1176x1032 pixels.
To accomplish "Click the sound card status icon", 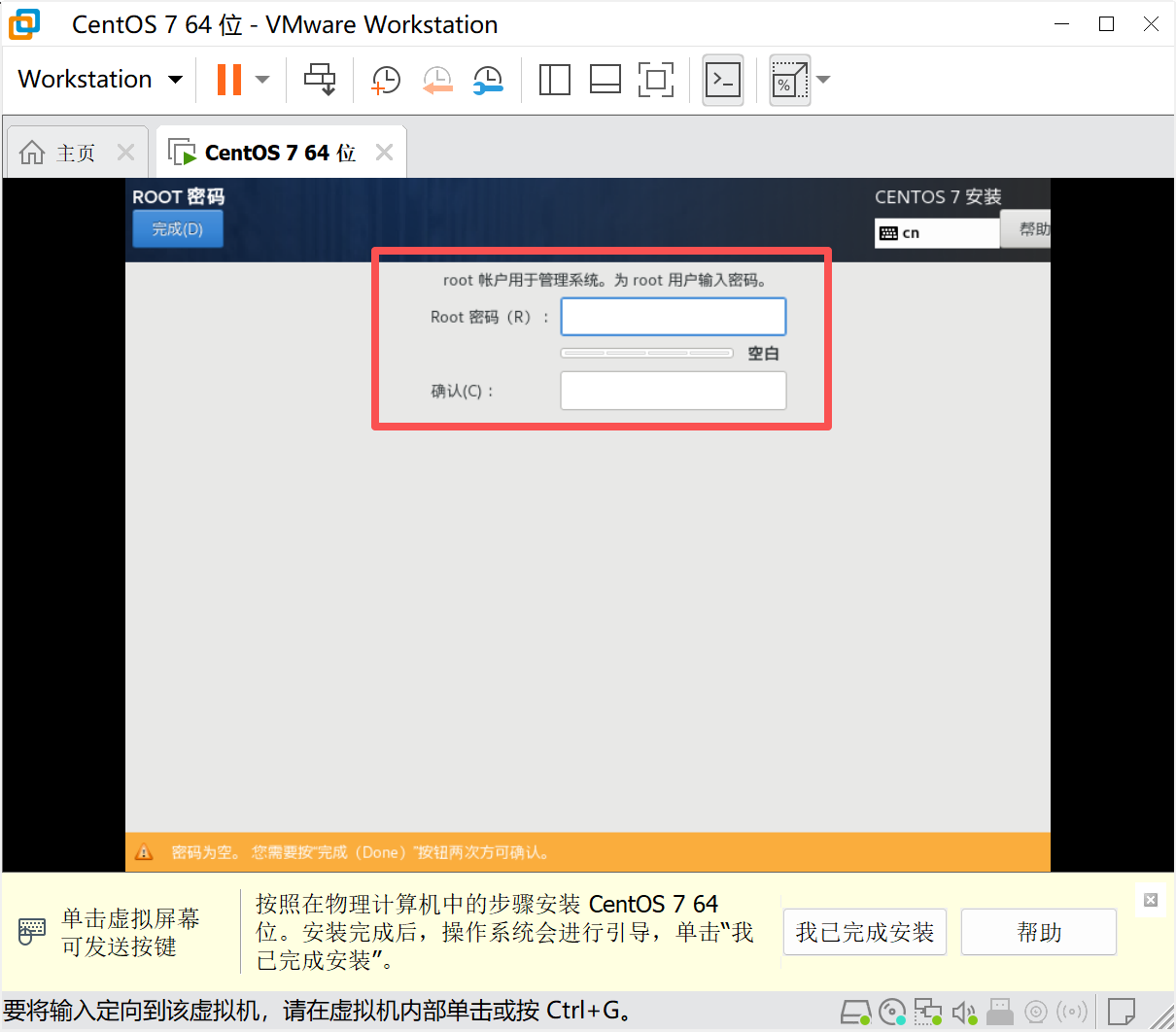I will (964, 1013).
